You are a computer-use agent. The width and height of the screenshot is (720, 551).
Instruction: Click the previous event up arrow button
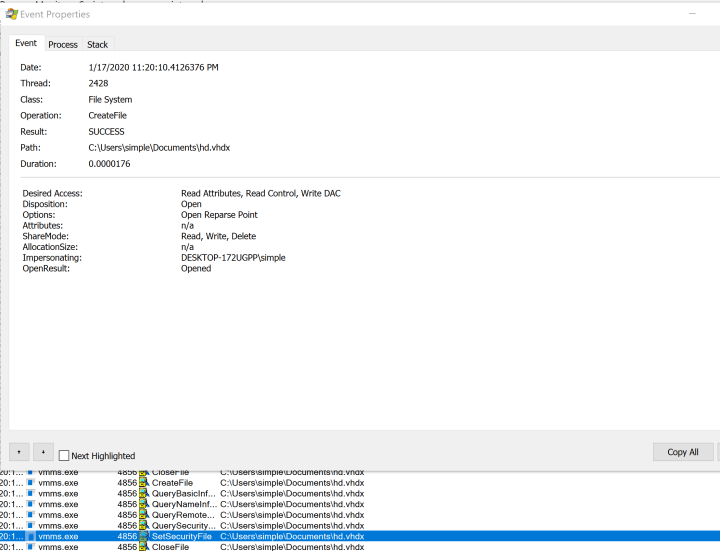coord(19,453)
